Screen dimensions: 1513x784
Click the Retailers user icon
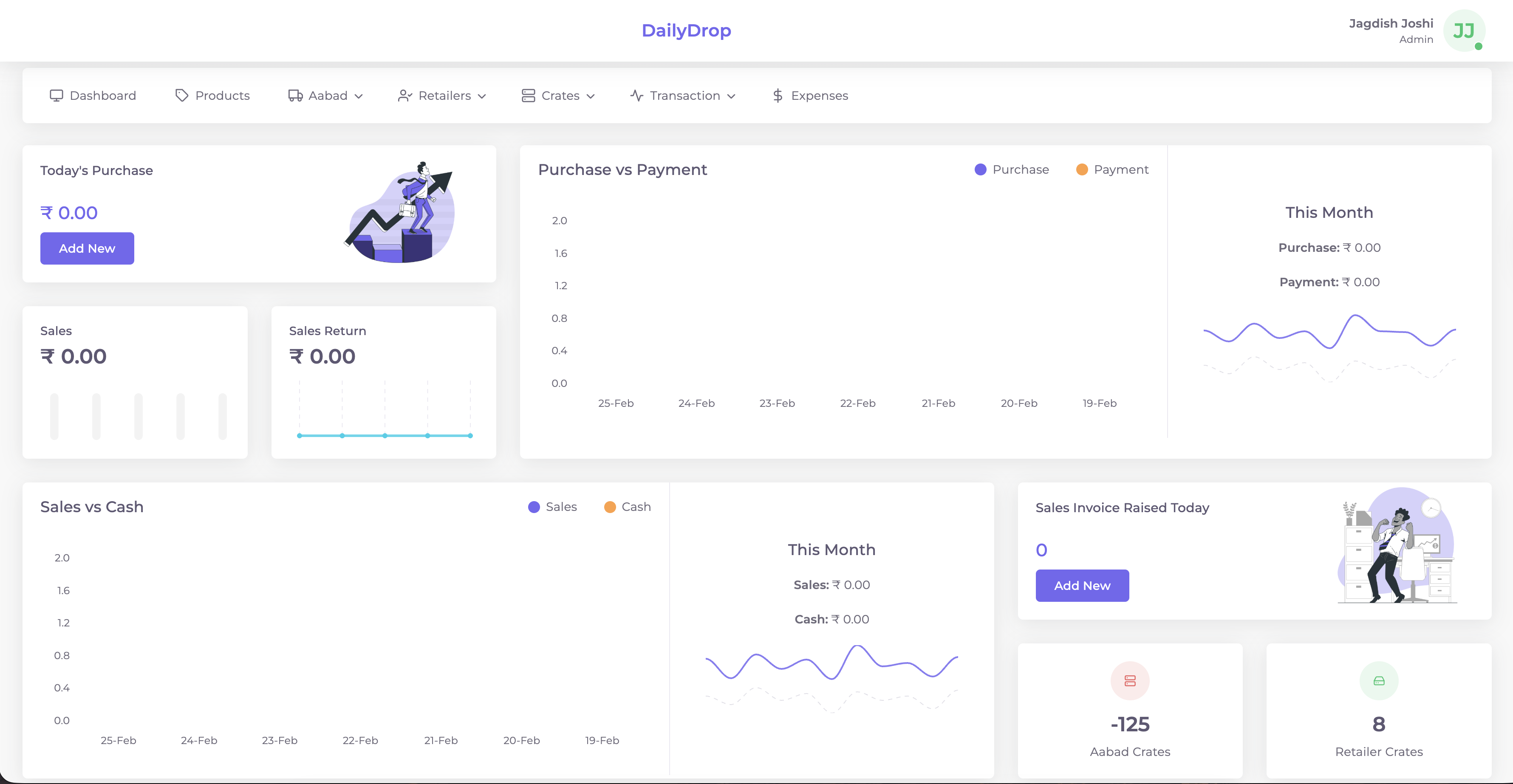tap(405, 96)
